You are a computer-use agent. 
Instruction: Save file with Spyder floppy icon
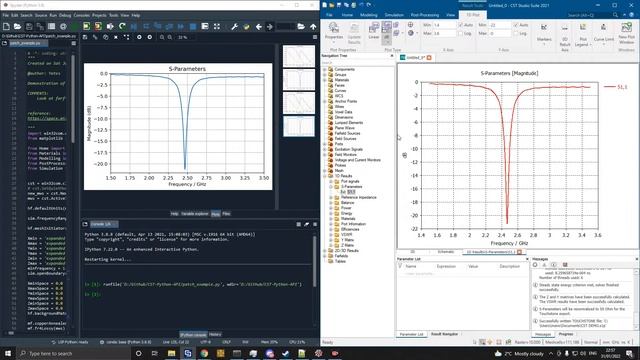tap(29, 27)
